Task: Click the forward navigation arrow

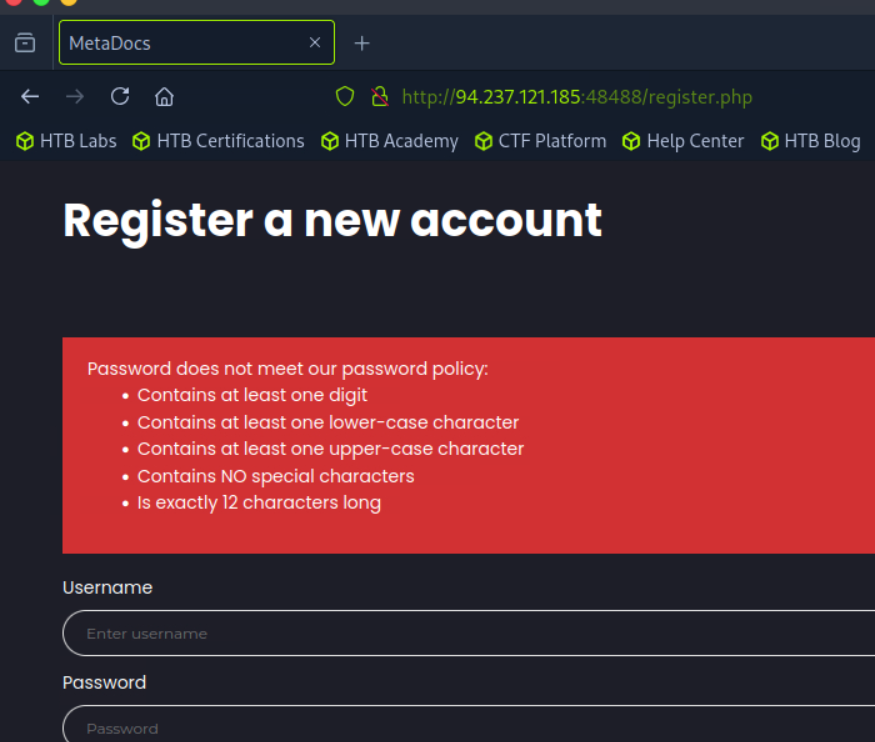Action: click(75, 97)
